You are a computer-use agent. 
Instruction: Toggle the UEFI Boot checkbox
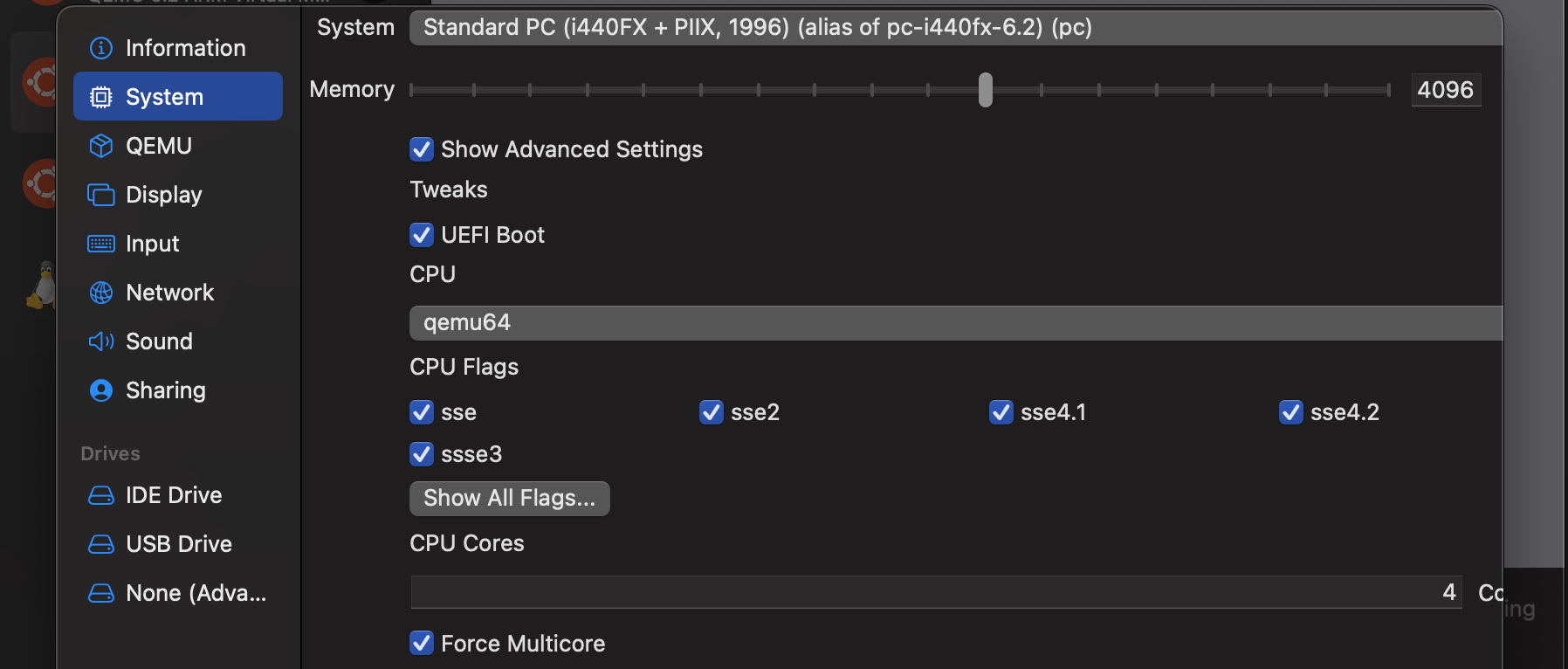point(422,235)
